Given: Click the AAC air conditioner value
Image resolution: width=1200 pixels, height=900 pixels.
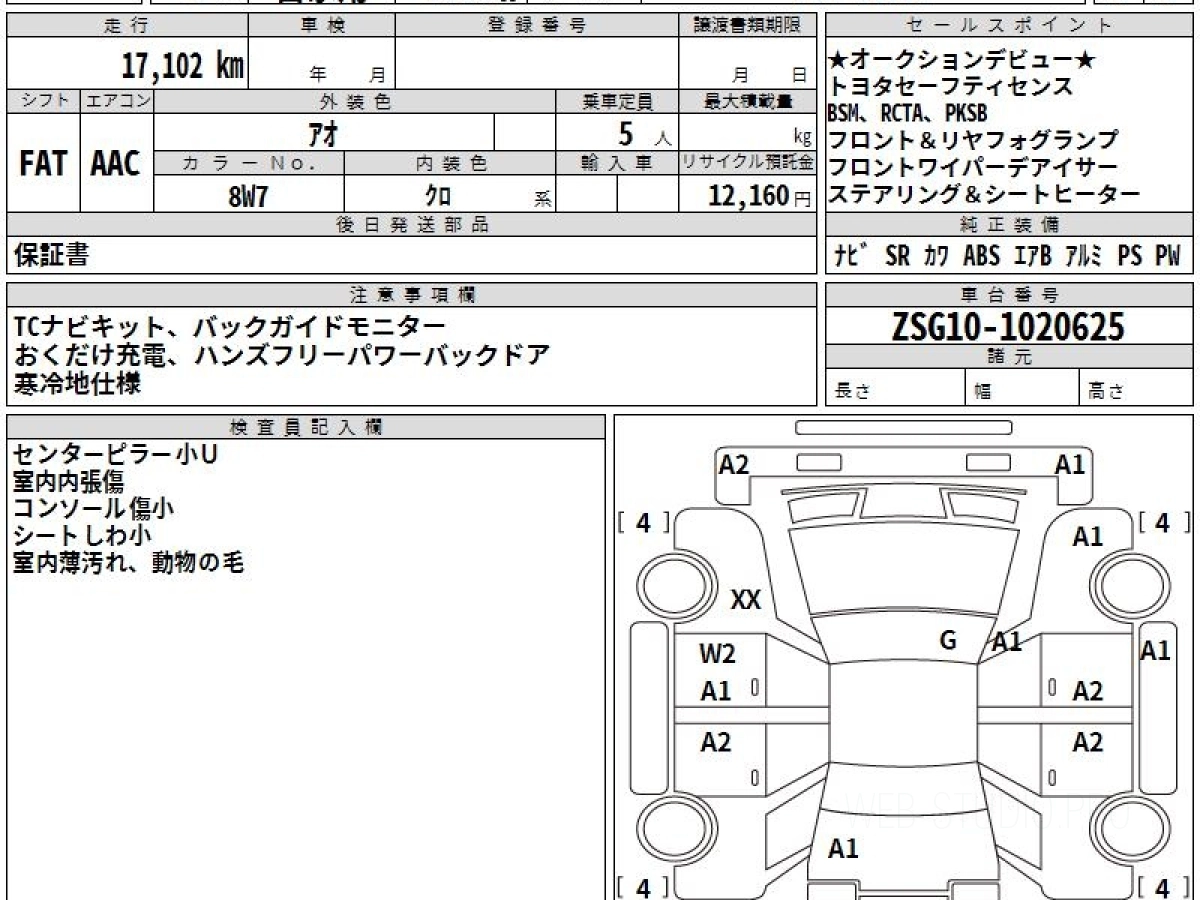Looking at the screenshot, I should [x=116, y=165].
